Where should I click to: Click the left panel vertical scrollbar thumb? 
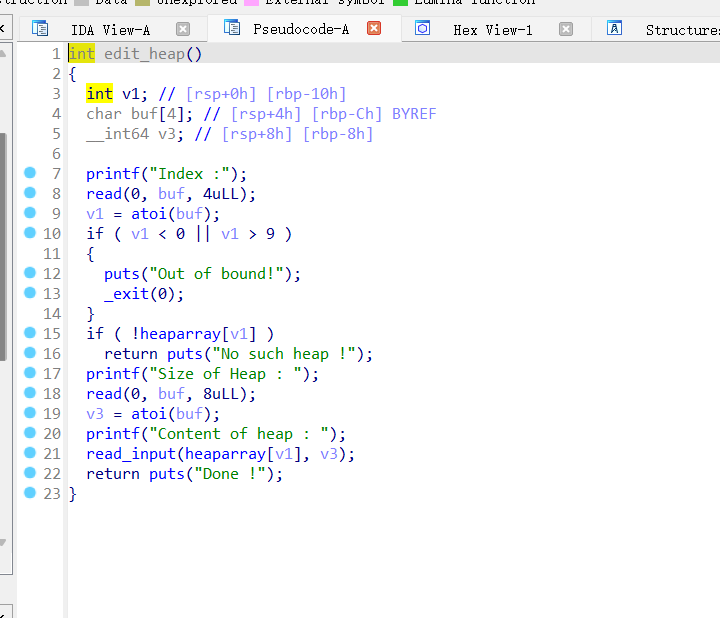pyautogui.click(x=3, y=247)
